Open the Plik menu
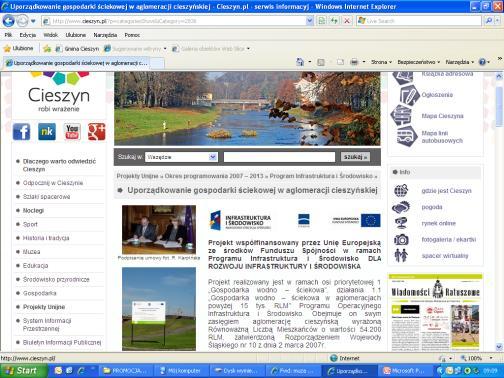 tap(8, 35)
